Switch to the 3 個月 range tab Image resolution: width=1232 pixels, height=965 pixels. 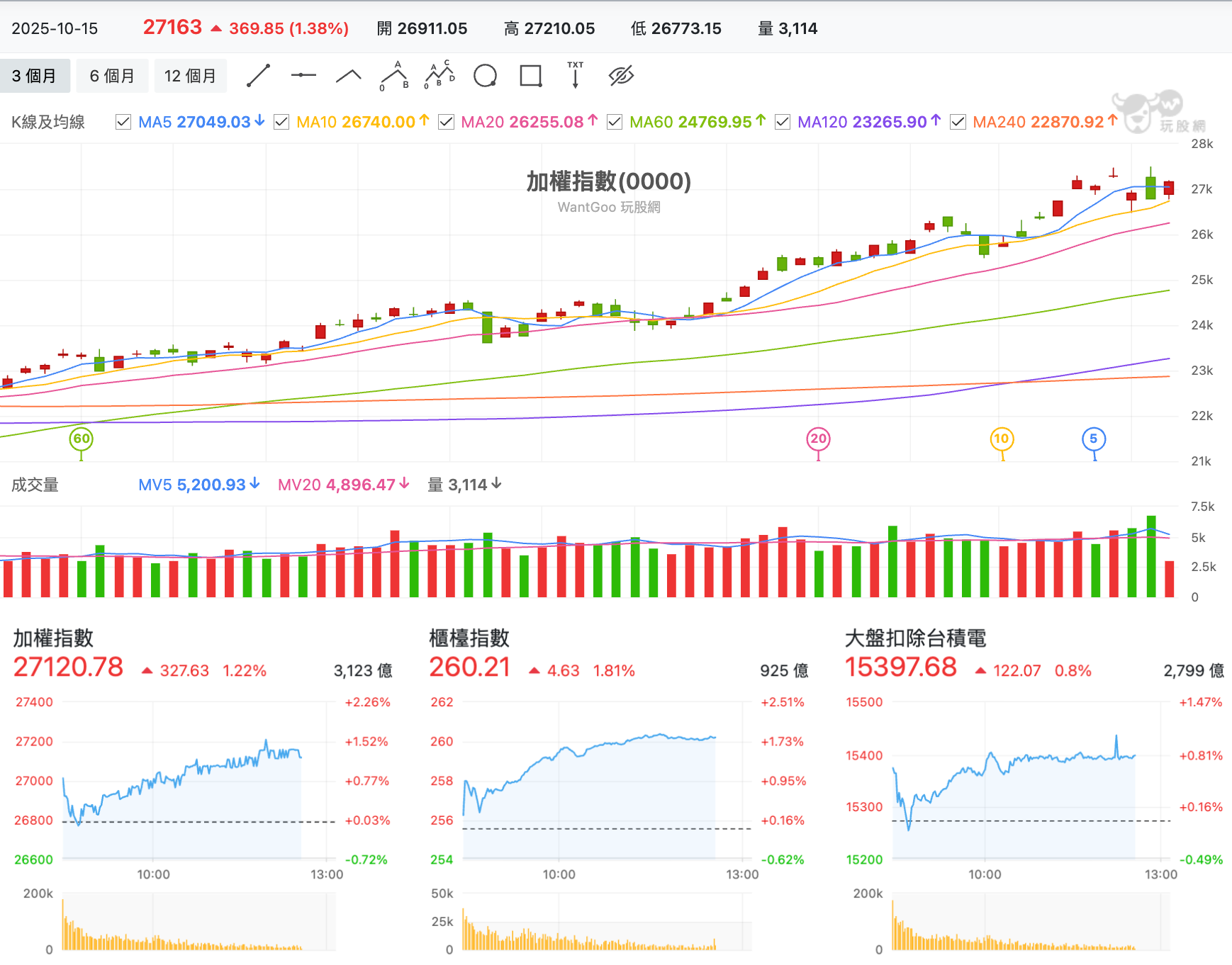(35, 76)
